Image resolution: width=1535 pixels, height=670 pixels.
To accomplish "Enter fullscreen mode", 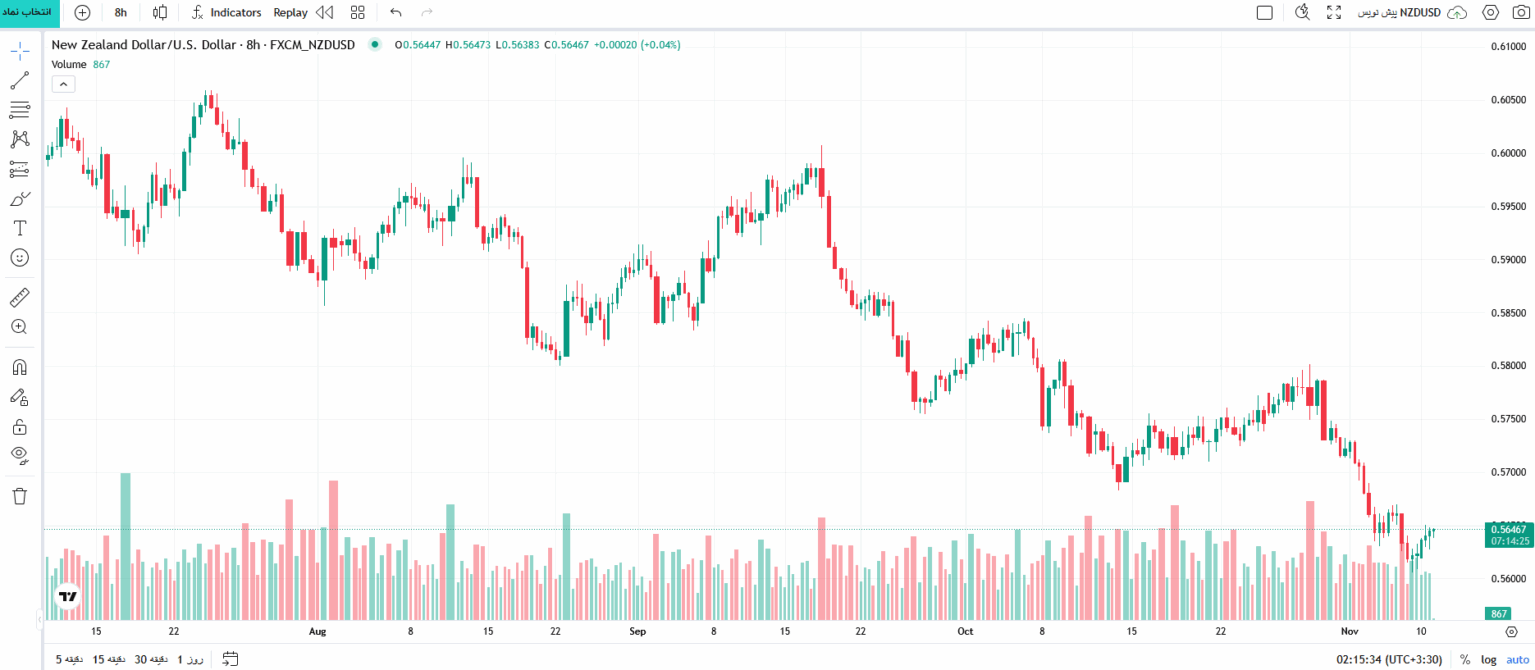I will [x=1334, y=12].
